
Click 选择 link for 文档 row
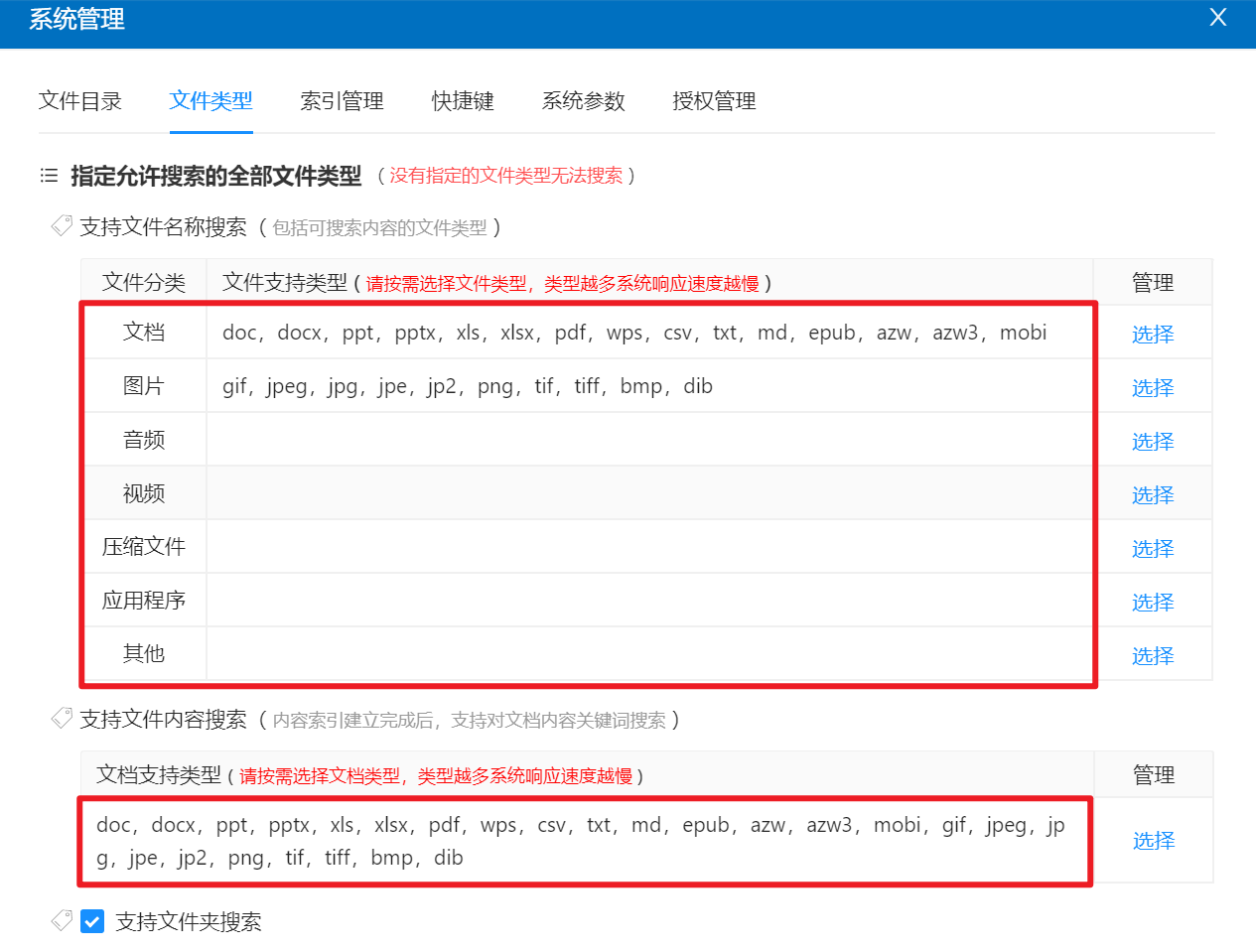click(1153, 335)
